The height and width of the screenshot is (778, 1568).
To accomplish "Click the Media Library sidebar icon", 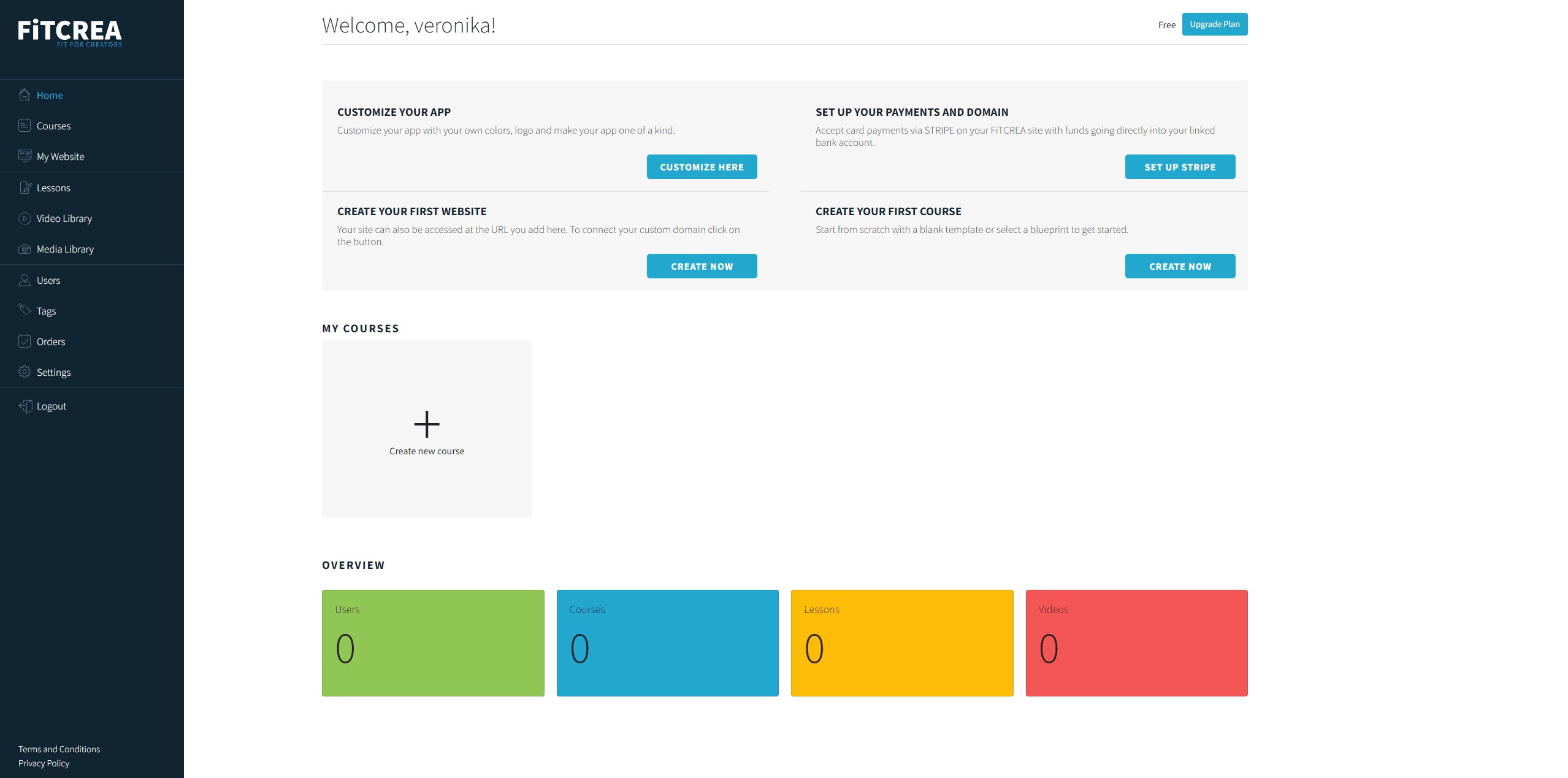I will tap(24, 248).
